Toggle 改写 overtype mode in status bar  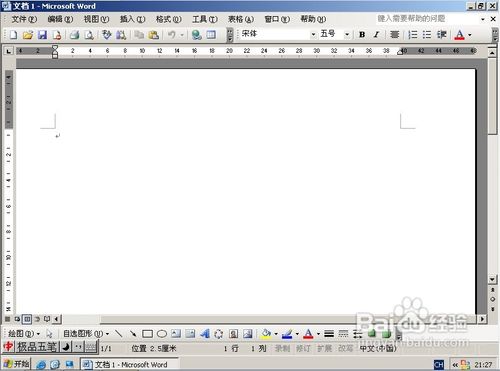pyautogui.click(x=345, y=348)
